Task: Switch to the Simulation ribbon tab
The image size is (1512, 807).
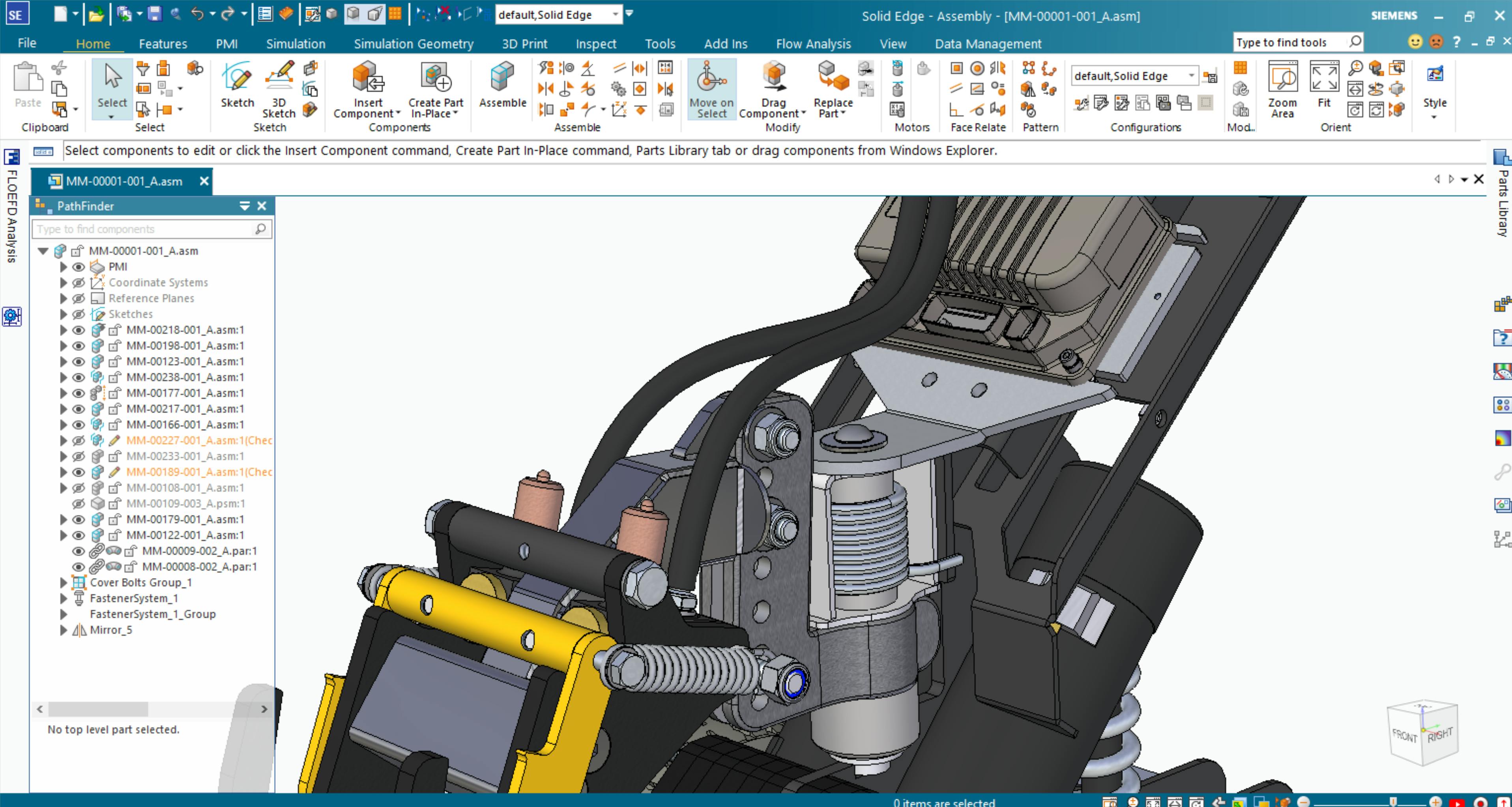Action: [x=296, y=43]
